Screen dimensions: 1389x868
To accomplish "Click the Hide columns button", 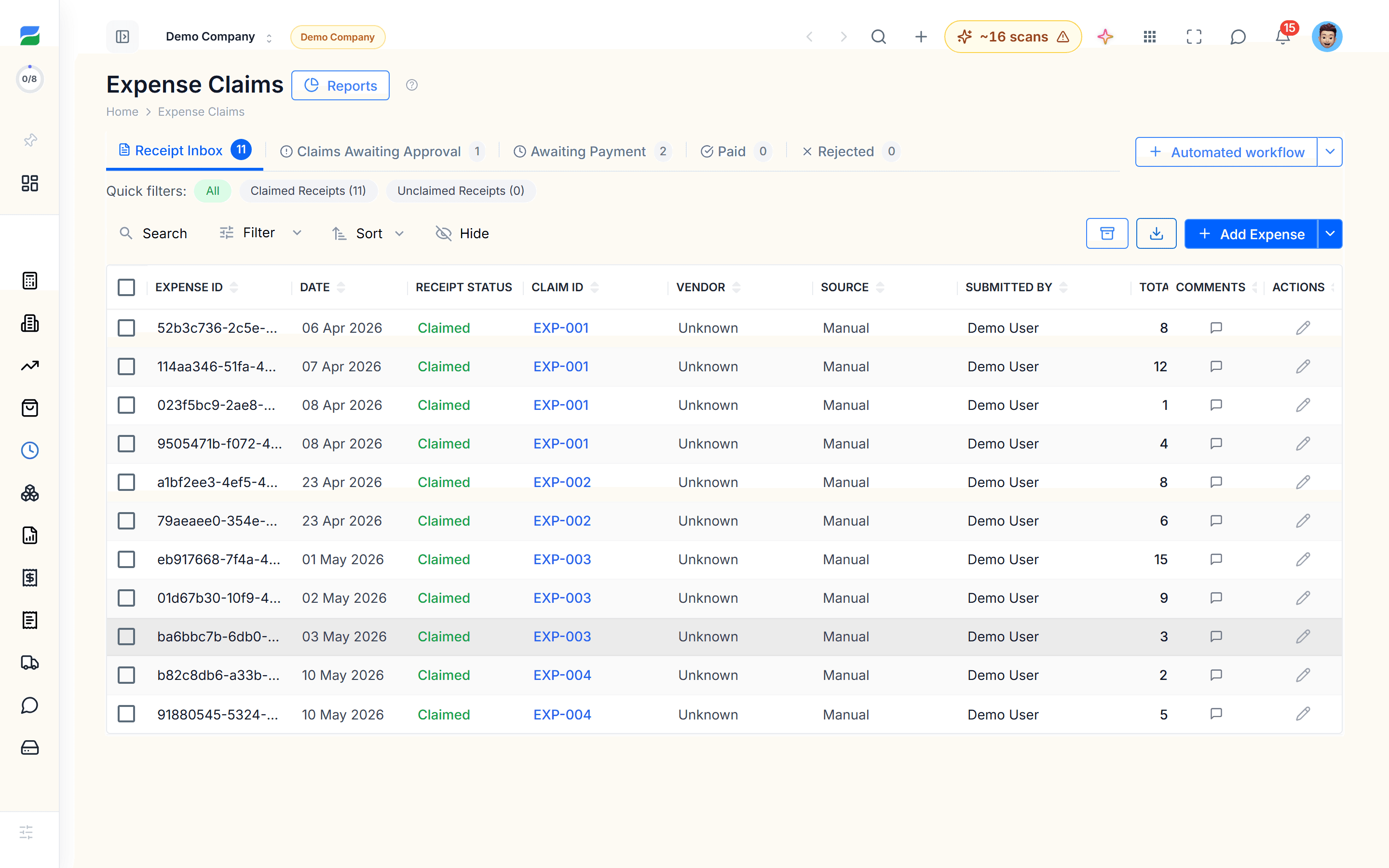I will 463,234.
